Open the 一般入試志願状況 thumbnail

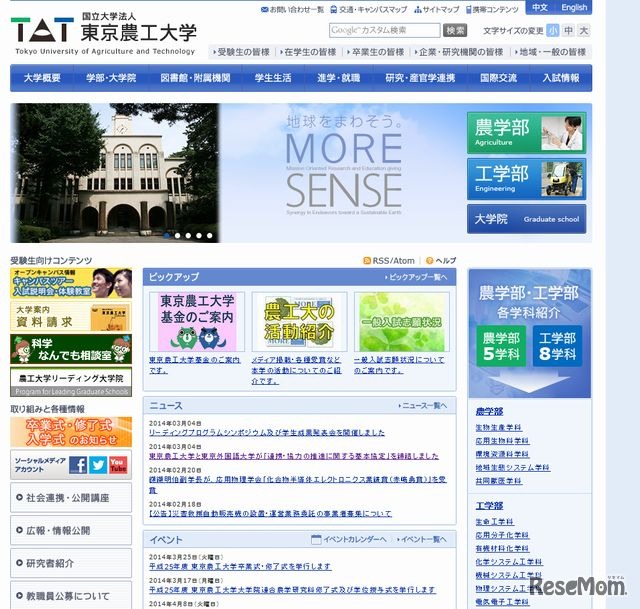click(402, 322)
